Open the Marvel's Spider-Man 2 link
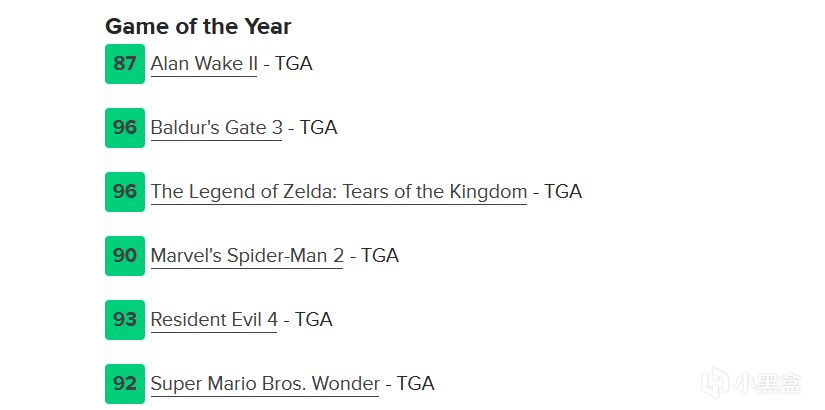825x410 pixels. tap(247, 256)
